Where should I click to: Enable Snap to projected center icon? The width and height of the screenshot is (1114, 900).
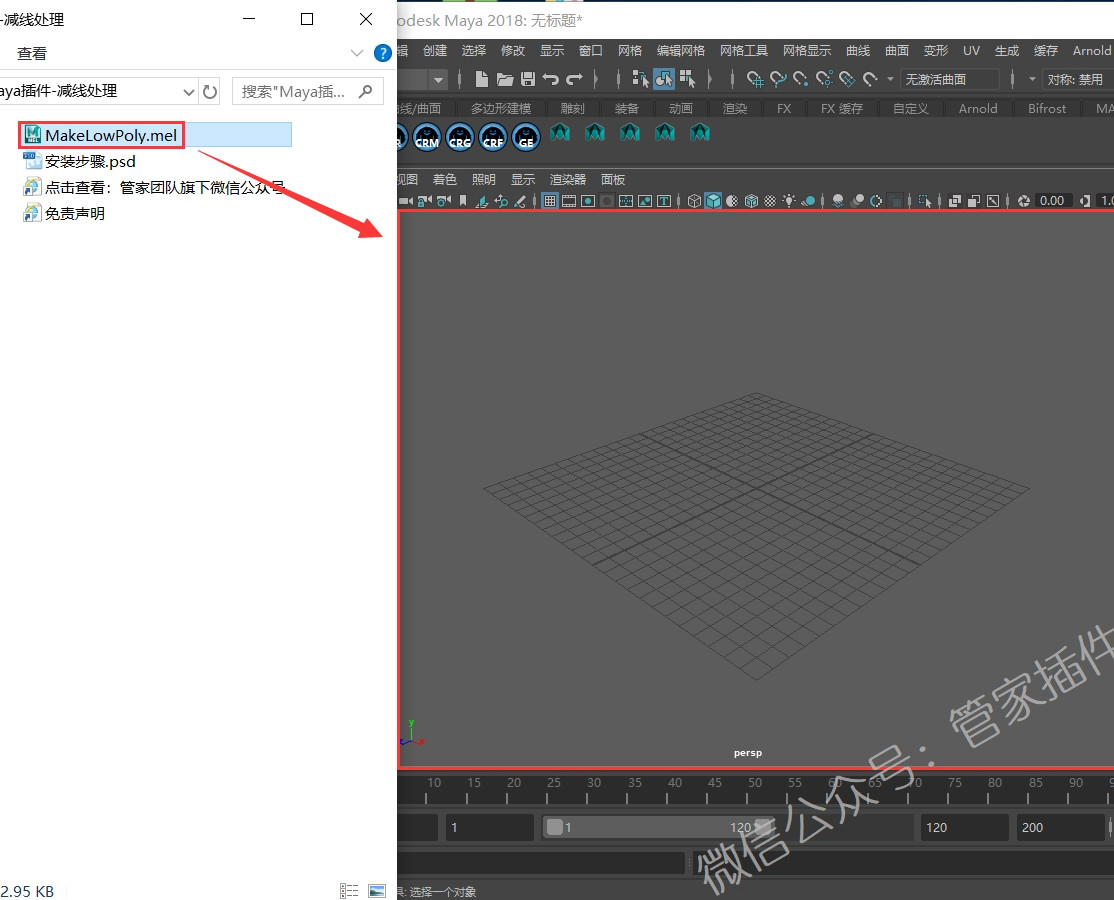824,79
